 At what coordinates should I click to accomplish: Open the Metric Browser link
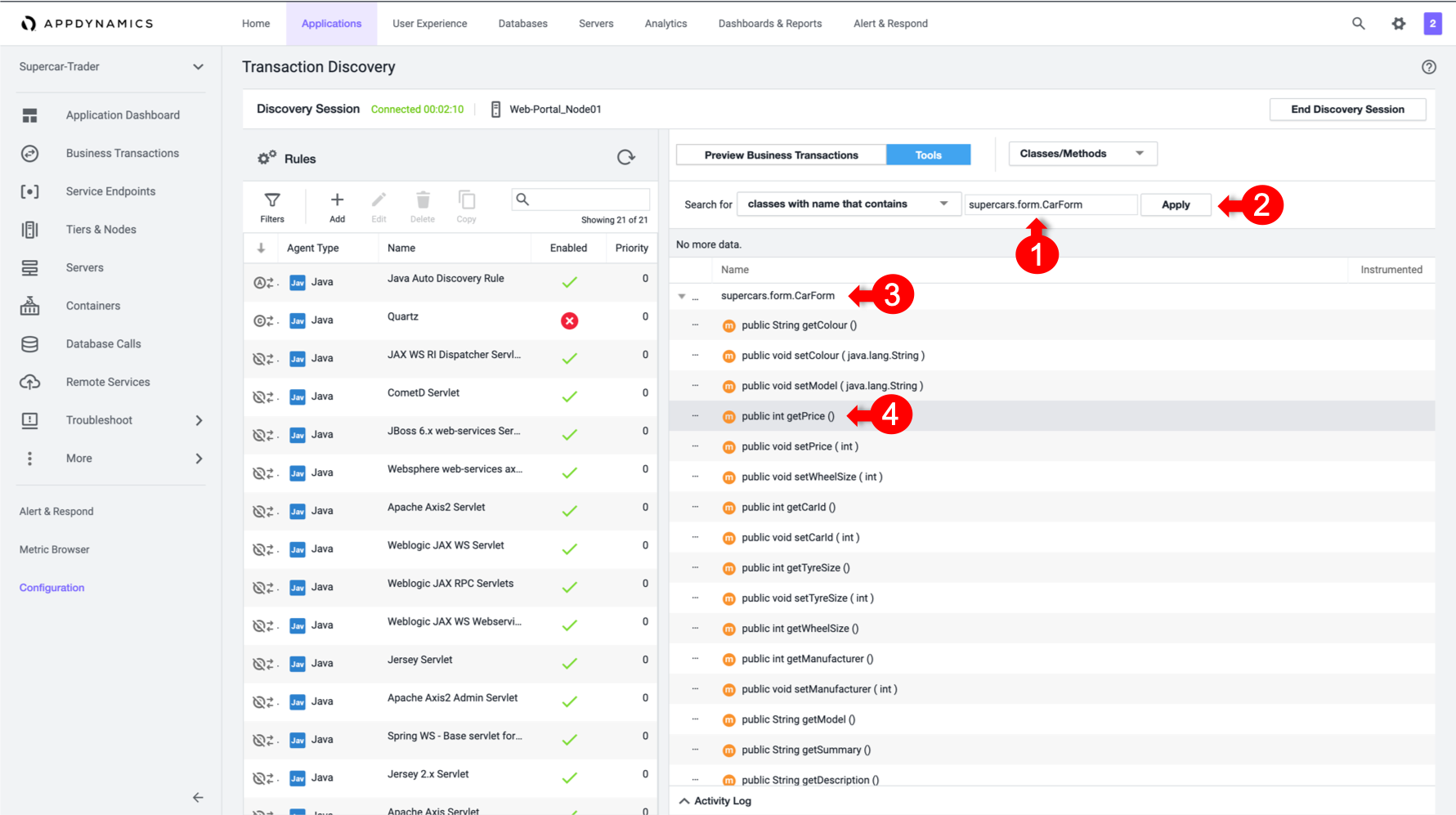(x=54, y=549)
